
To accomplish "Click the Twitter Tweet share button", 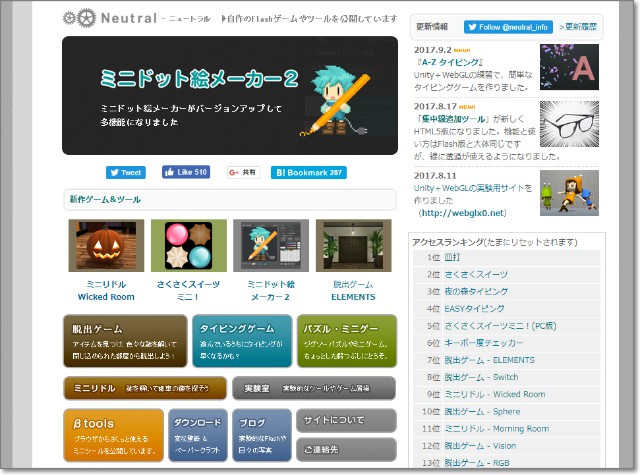I will pyautogui.click(x=126, y=172).
